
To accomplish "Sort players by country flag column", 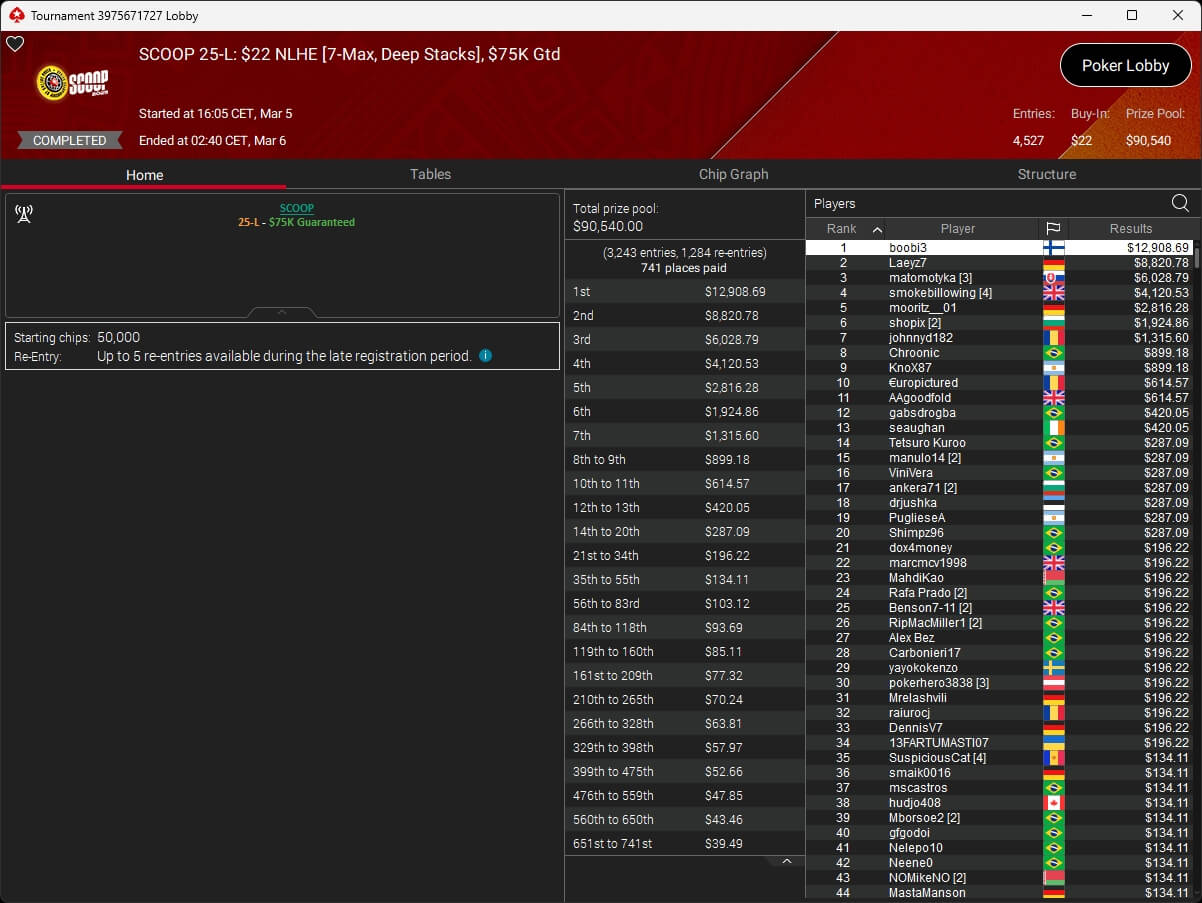I will [1053, 228].
